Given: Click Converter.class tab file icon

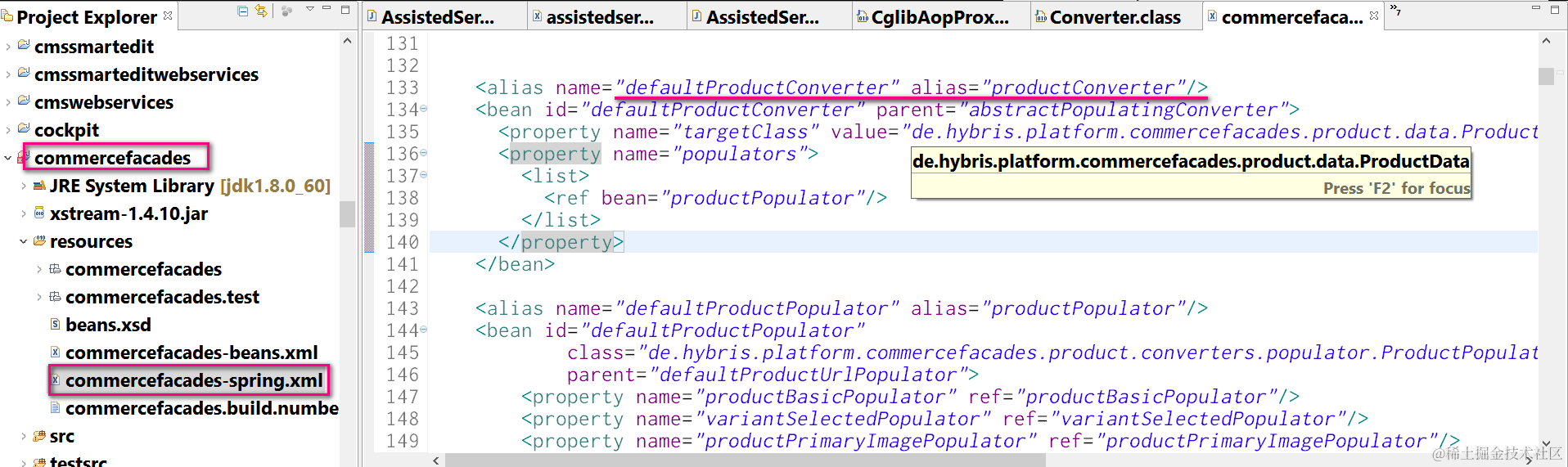Looking at the screenshot, I should click(x=1041, y=16).
